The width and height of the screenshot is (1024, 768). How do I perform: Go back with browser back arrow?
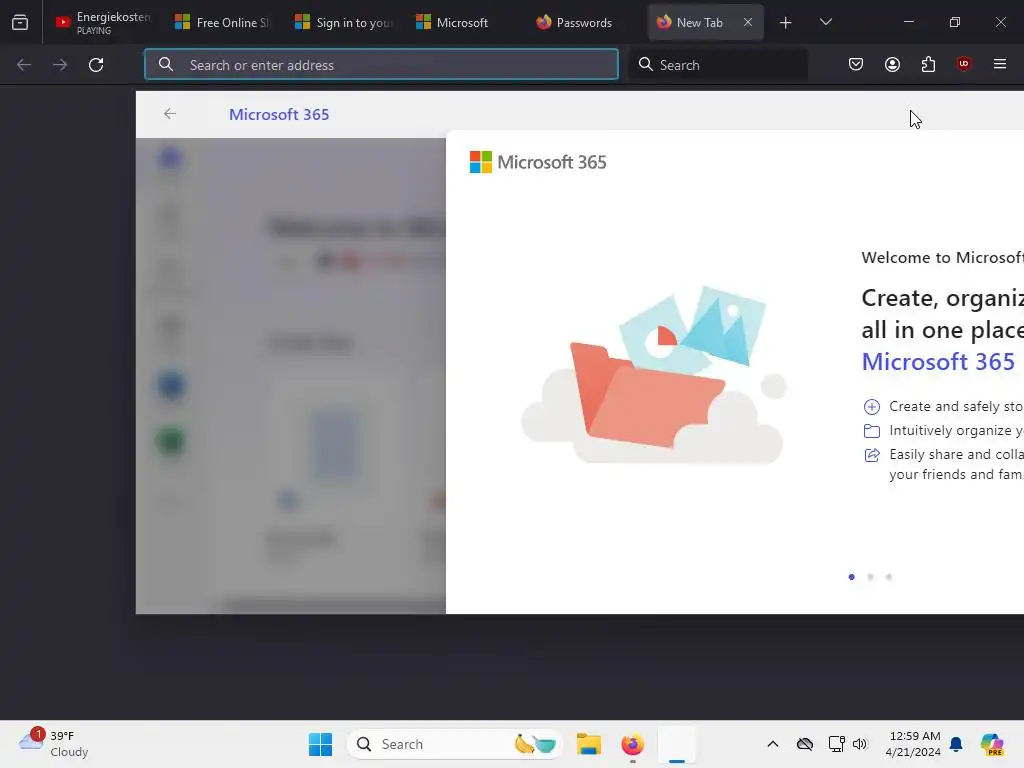coord(24,64)
